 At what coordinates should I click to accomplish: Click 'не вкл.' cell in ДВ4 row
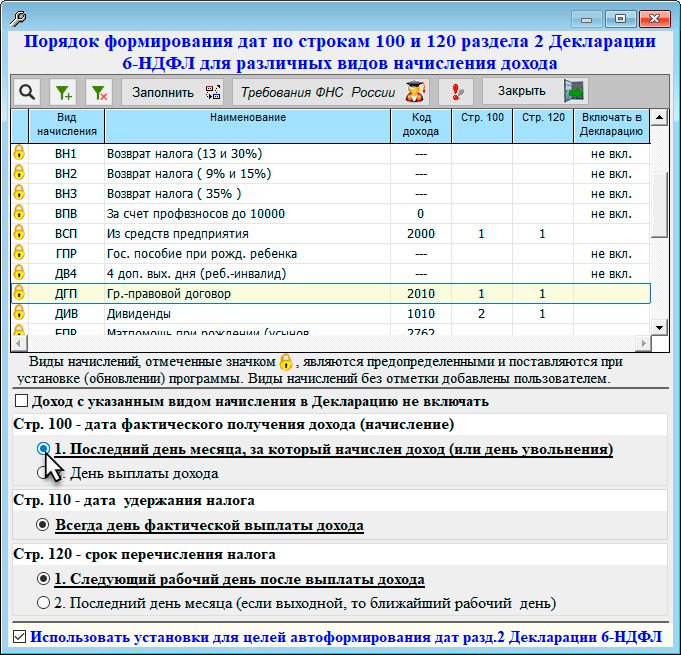[612, 274]
